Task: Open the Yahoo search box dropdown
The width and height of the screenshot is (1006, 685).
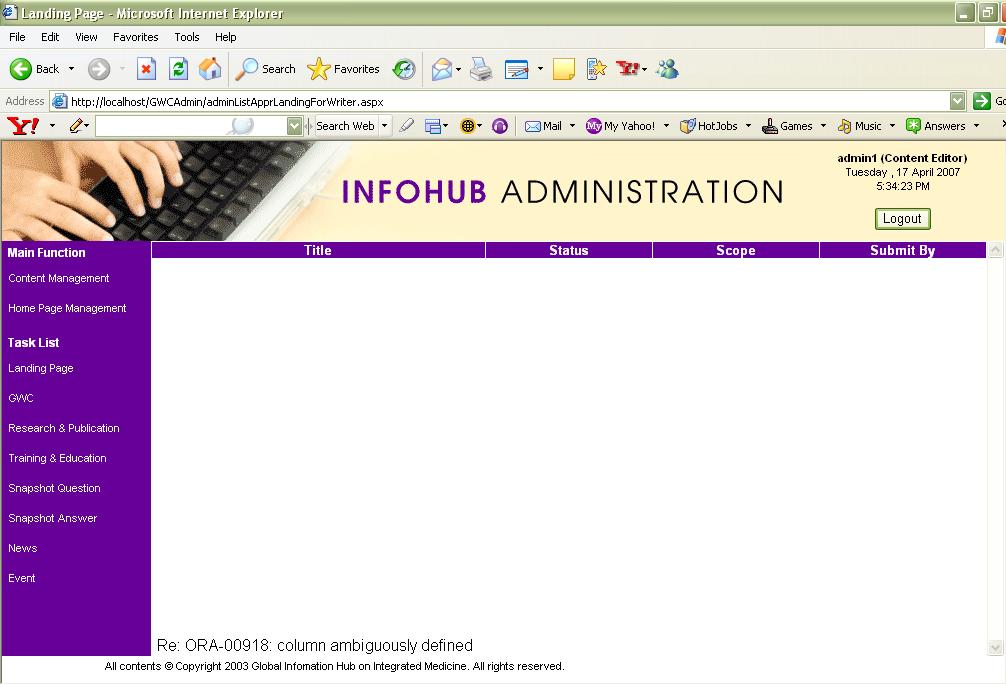Action: click(x=294, y=126)
